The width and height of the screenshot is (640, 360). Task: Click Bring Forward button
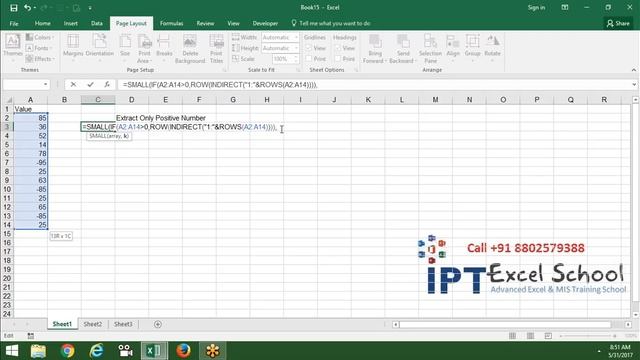pyautogui.click(x=375, y=48)
